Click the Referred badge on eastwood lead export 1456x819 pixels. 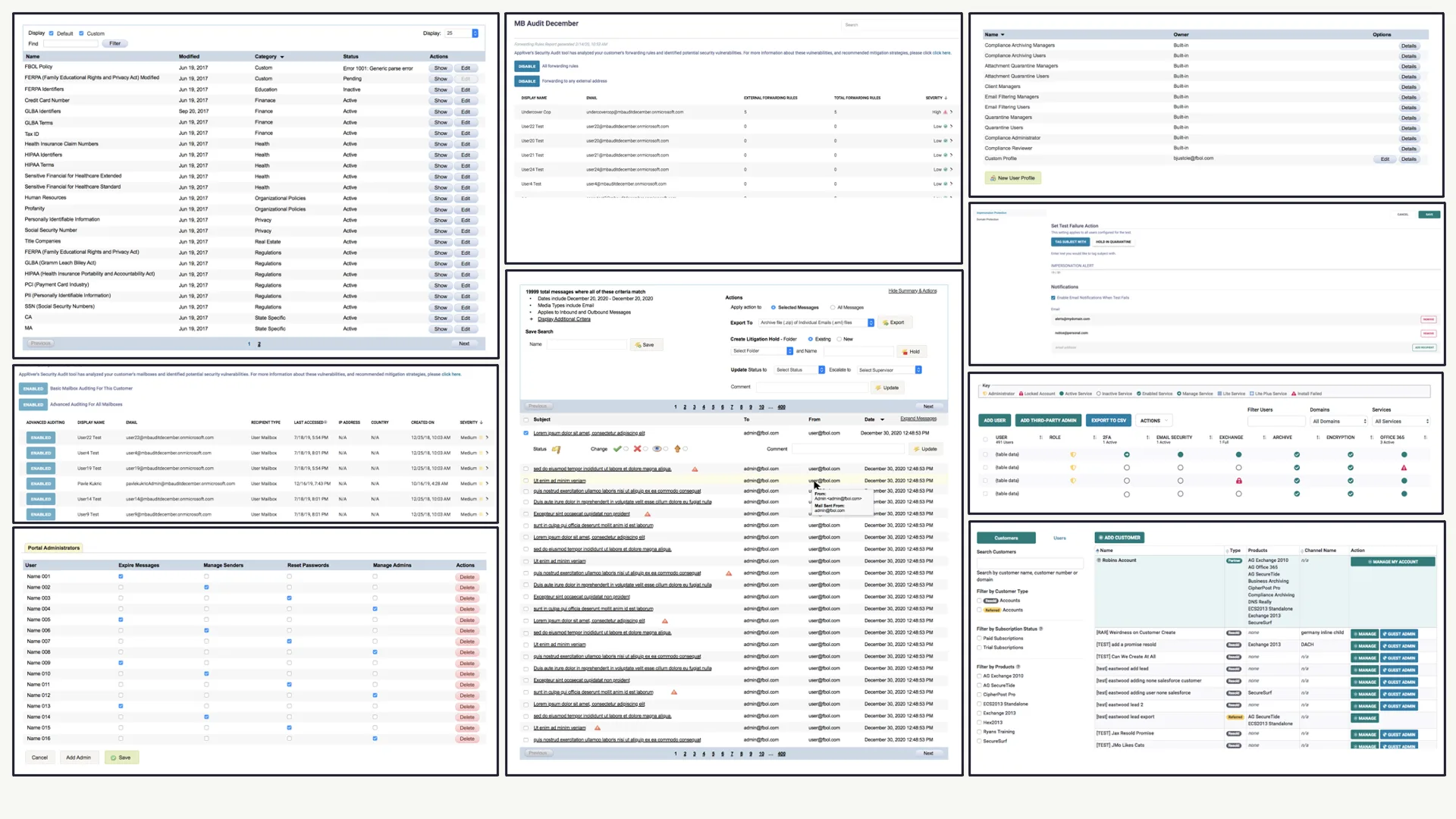click(x=1235, y=717)
